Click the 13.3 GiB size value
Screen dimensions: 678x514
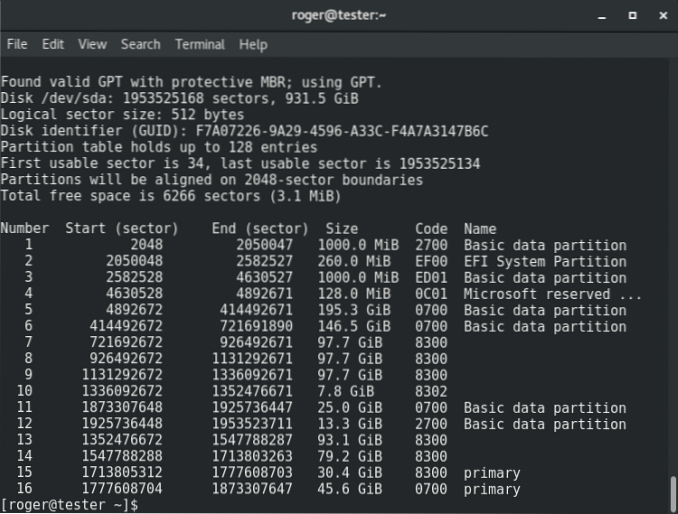350,424
